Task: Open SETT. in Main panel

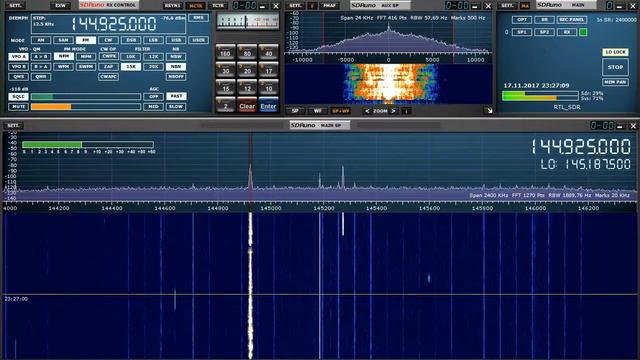Action: [508, 6]
